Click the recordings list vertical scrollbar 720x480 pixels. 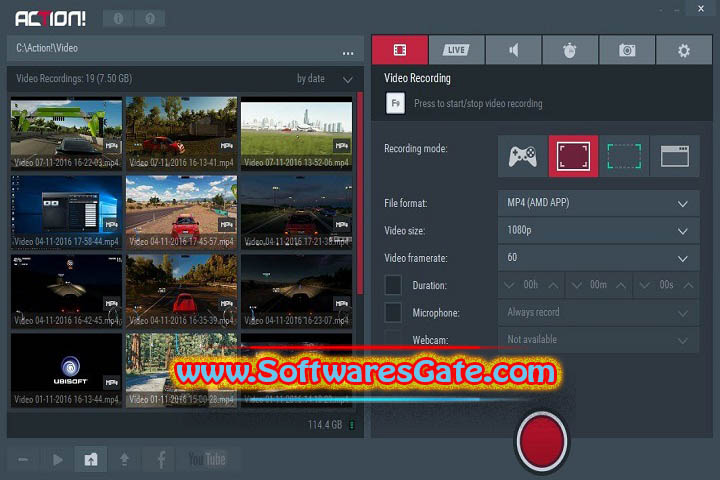(x=360, y=193)
